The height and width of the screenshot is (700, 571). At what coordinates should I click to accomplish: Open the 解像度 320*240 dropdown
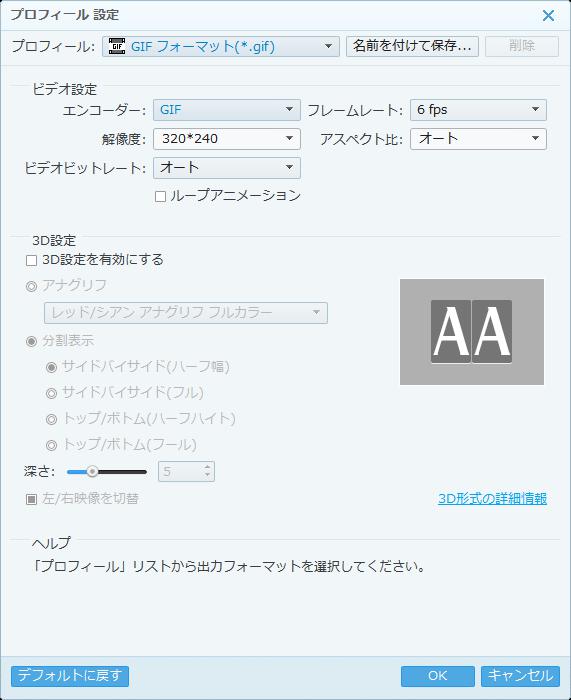point(227,139)
